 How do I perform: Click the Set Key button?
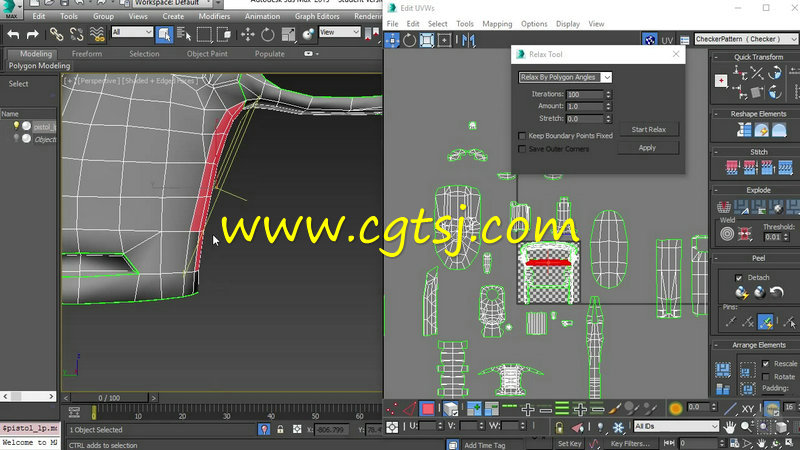click(569, 444)
